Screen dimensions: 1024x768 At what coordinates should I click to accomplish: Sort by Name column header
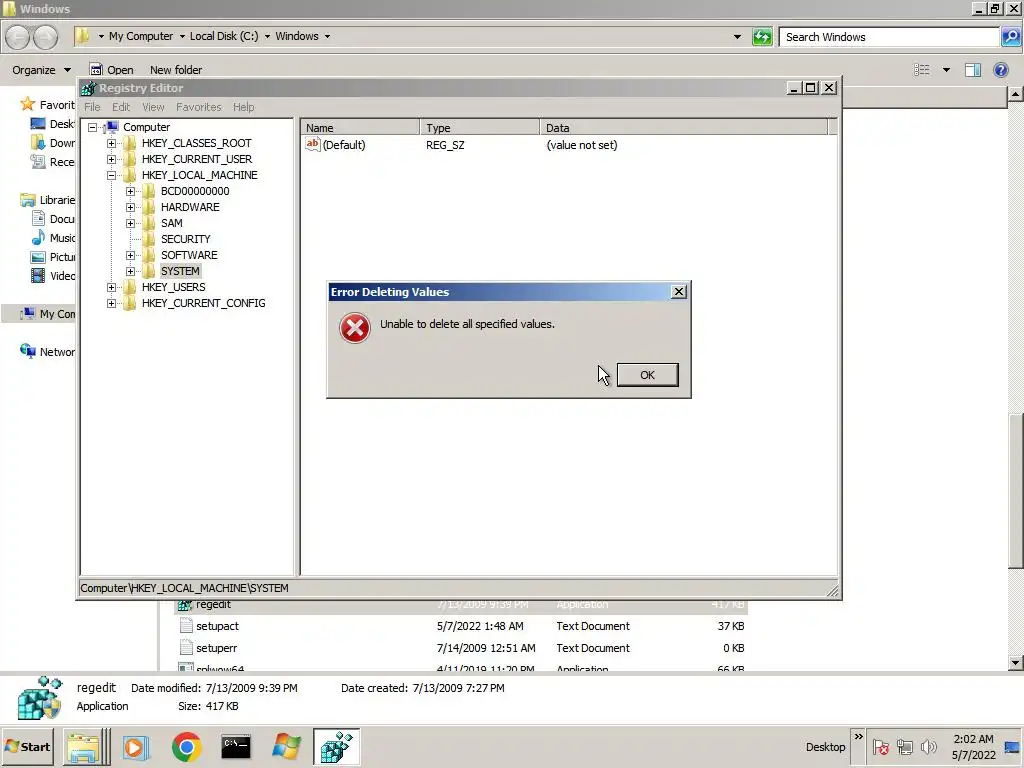pos(360,128)
